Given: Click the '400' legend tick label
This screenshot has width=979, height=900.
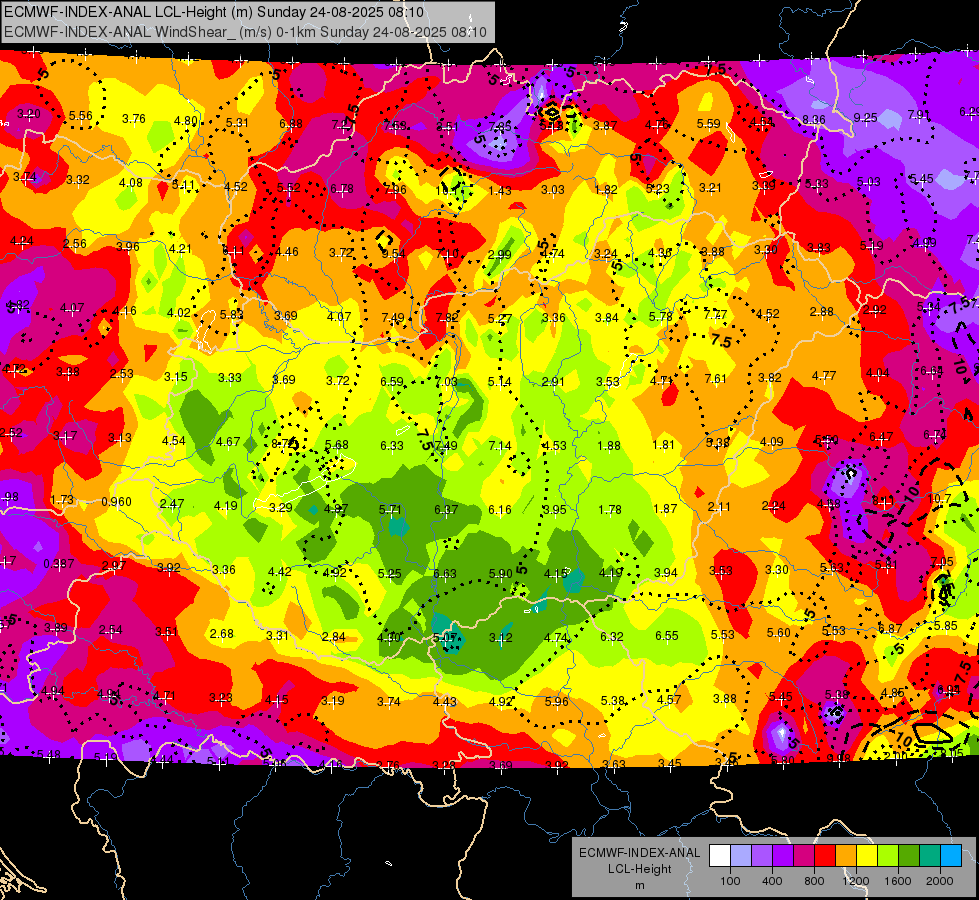Looking at the screenshot, I should [772, 881].
